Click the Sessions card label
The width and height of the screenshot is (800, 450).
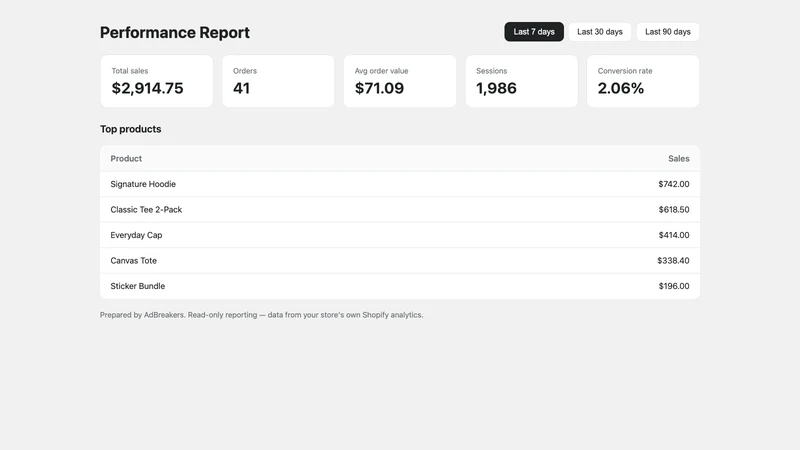[x=491, y=71]
